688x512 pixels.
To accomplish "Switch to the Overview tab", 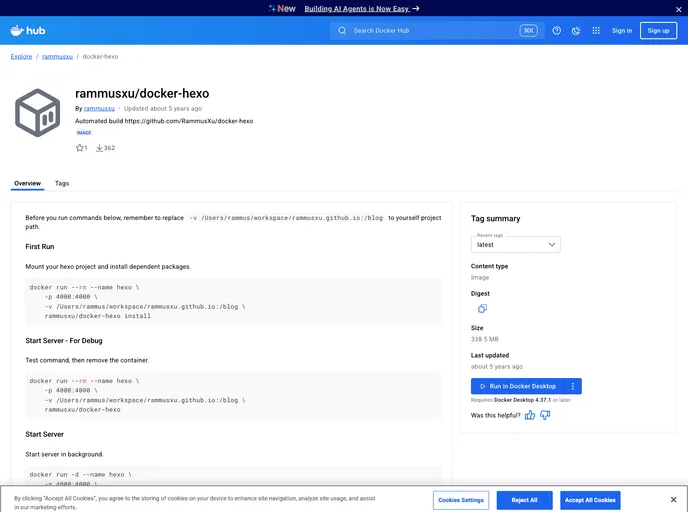I will (27, 183).
